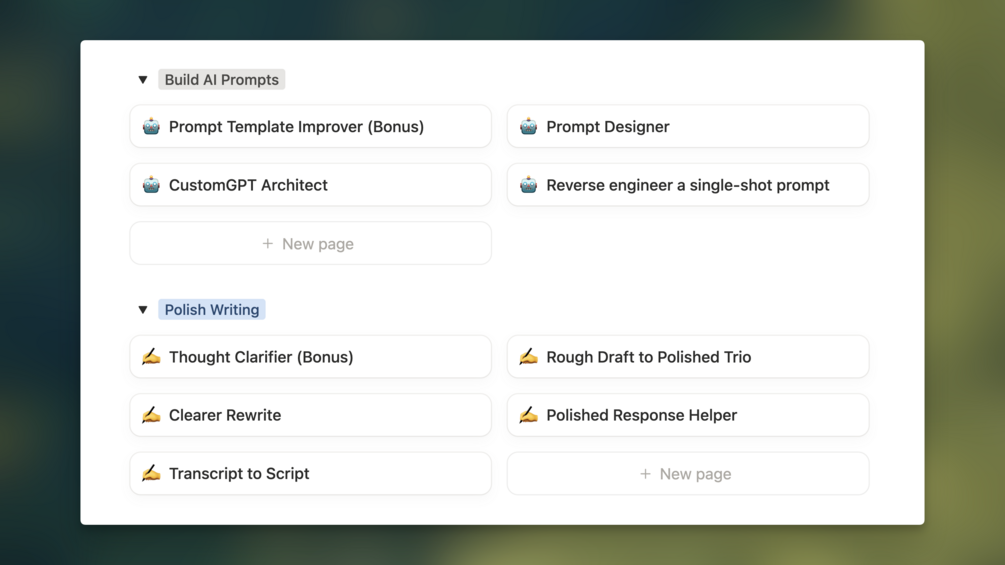Click writing hand icon beside Clearer Rewrite

click(x=151, y=415)
